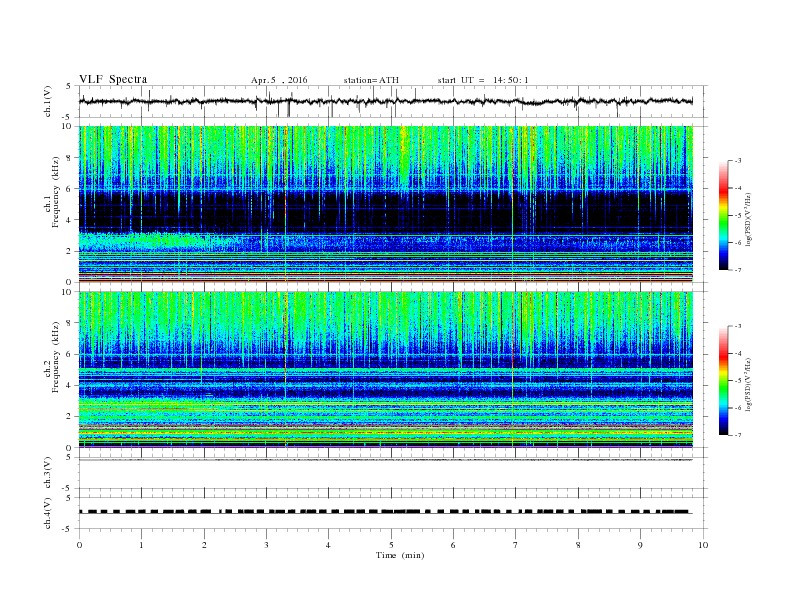The image size is (792, 612).
Task: Click the ch.1 frequency axis "6" tick label
Action: click(70, 189)
